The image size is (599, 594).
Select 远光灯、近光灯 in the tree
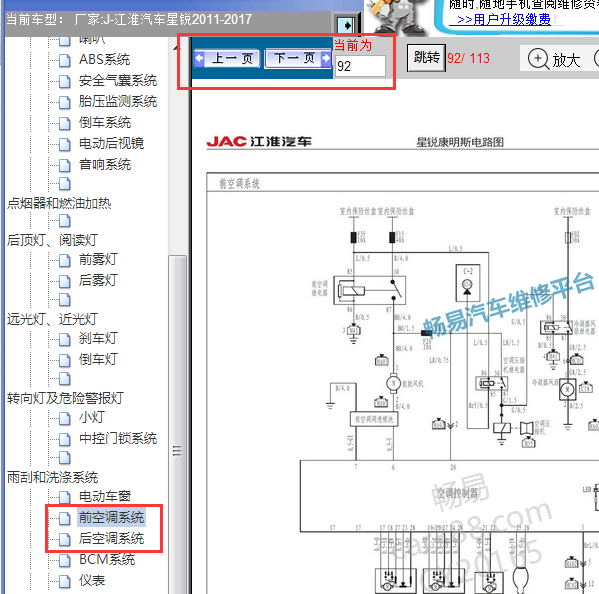point(52,319)
